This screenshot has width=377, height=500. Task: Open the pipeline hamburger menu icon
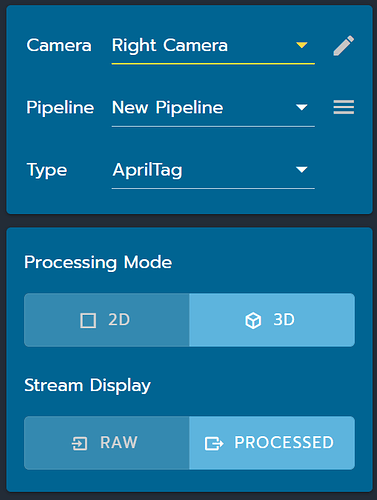344,107
